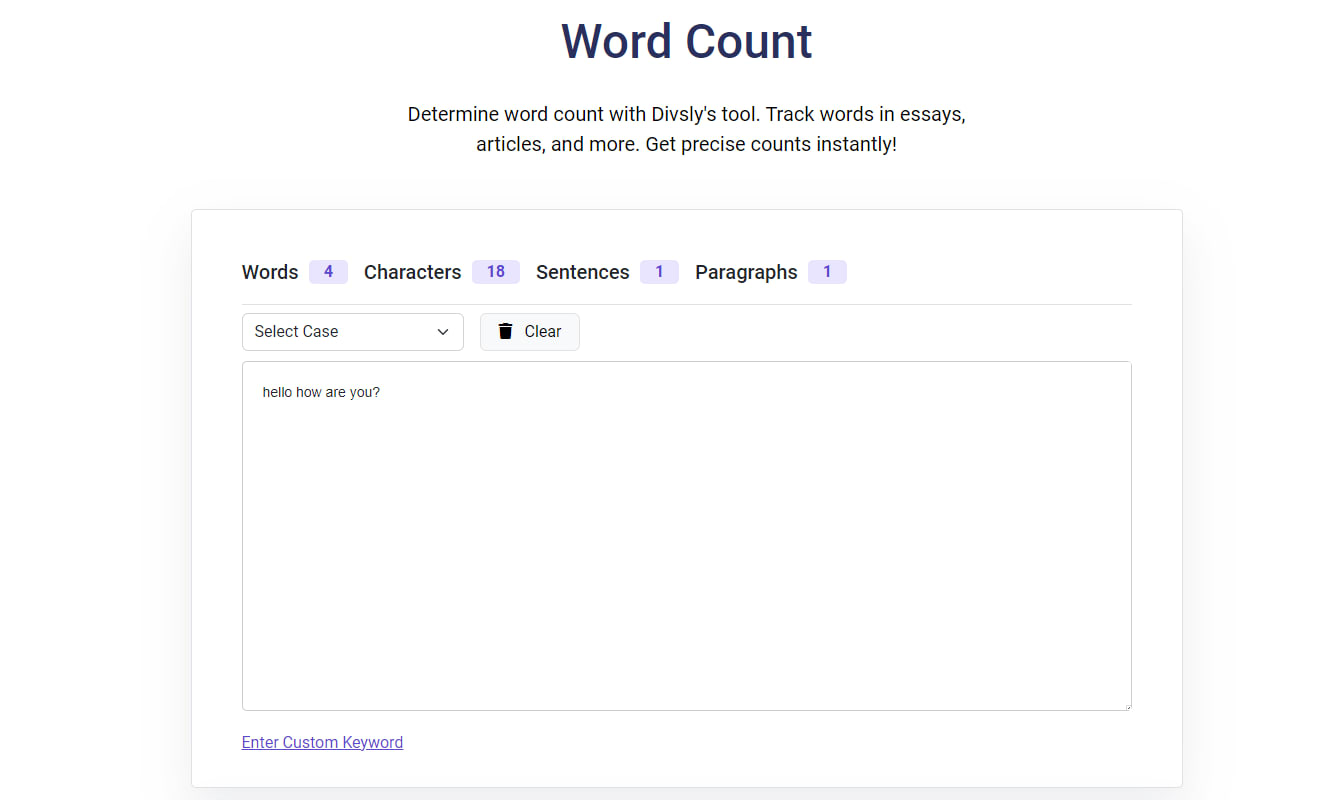Click the Words count badge showing 4

click(x=328, y=272)
